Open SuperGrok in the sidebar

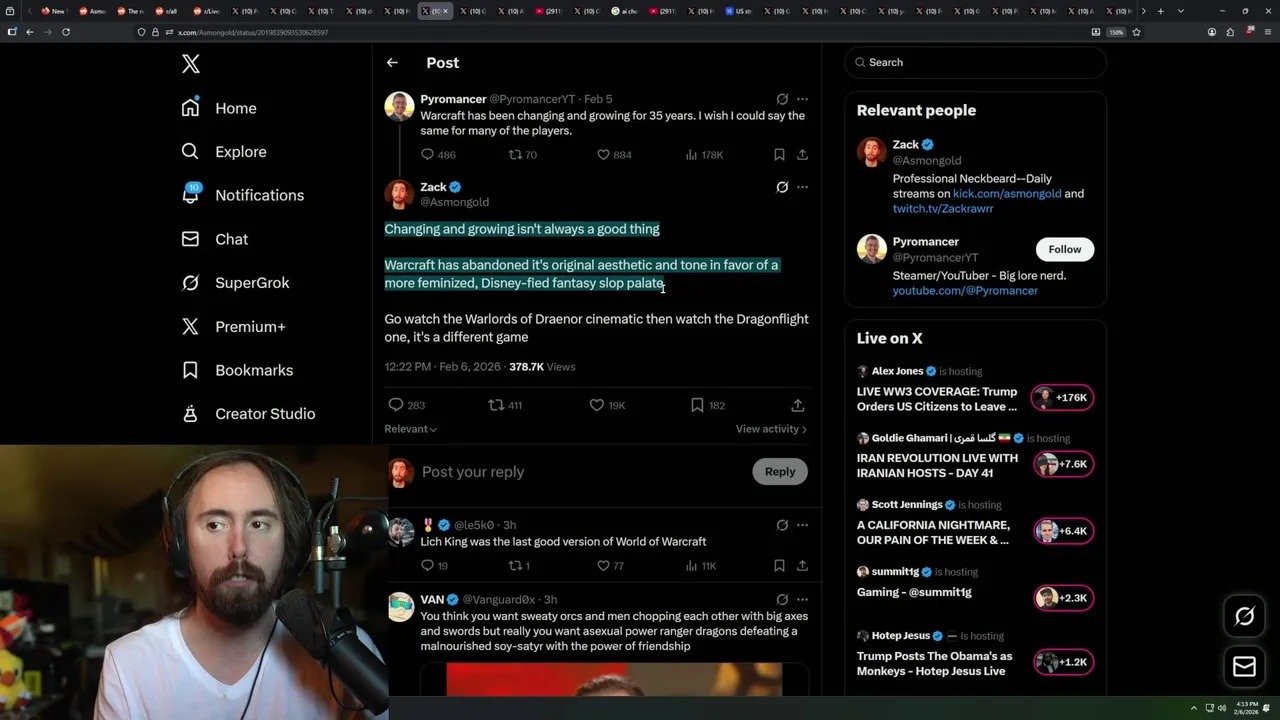click(235, 283)
